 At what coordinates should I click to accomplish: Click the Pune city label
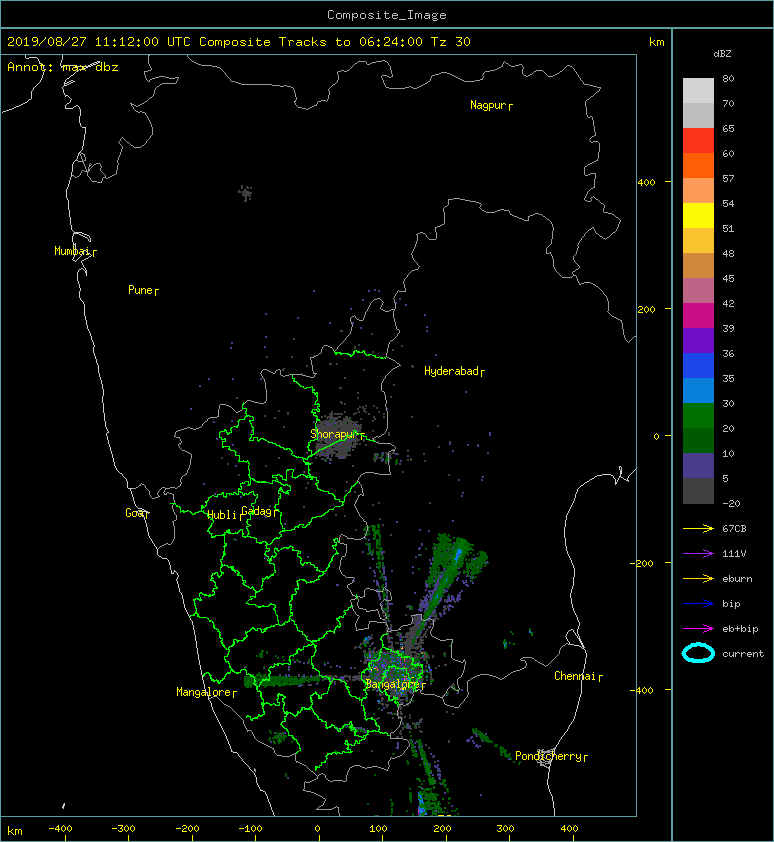point(143,290)
